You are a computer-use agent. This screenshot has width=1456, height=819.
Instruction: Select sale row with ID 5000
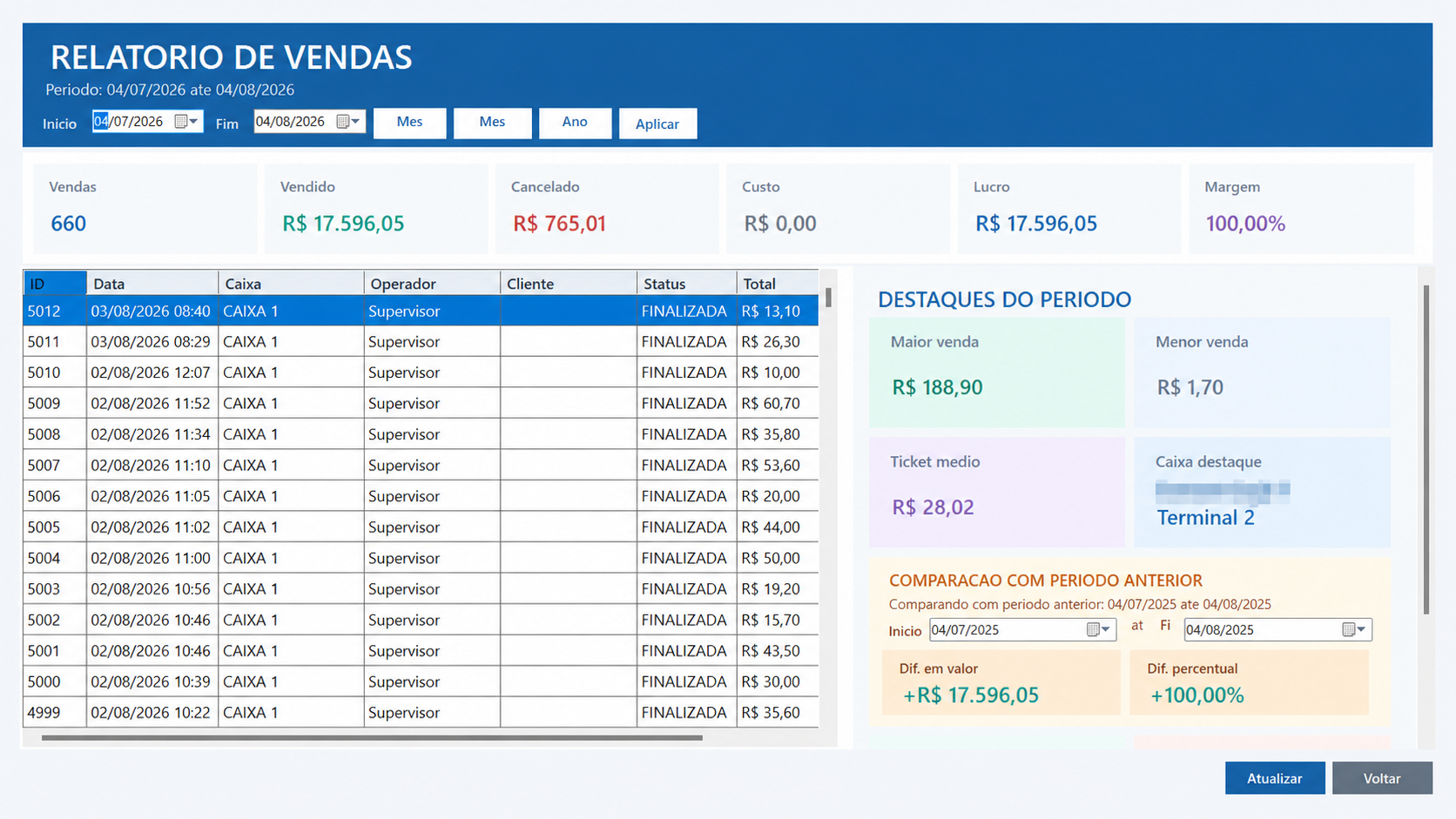coord(421,681)
